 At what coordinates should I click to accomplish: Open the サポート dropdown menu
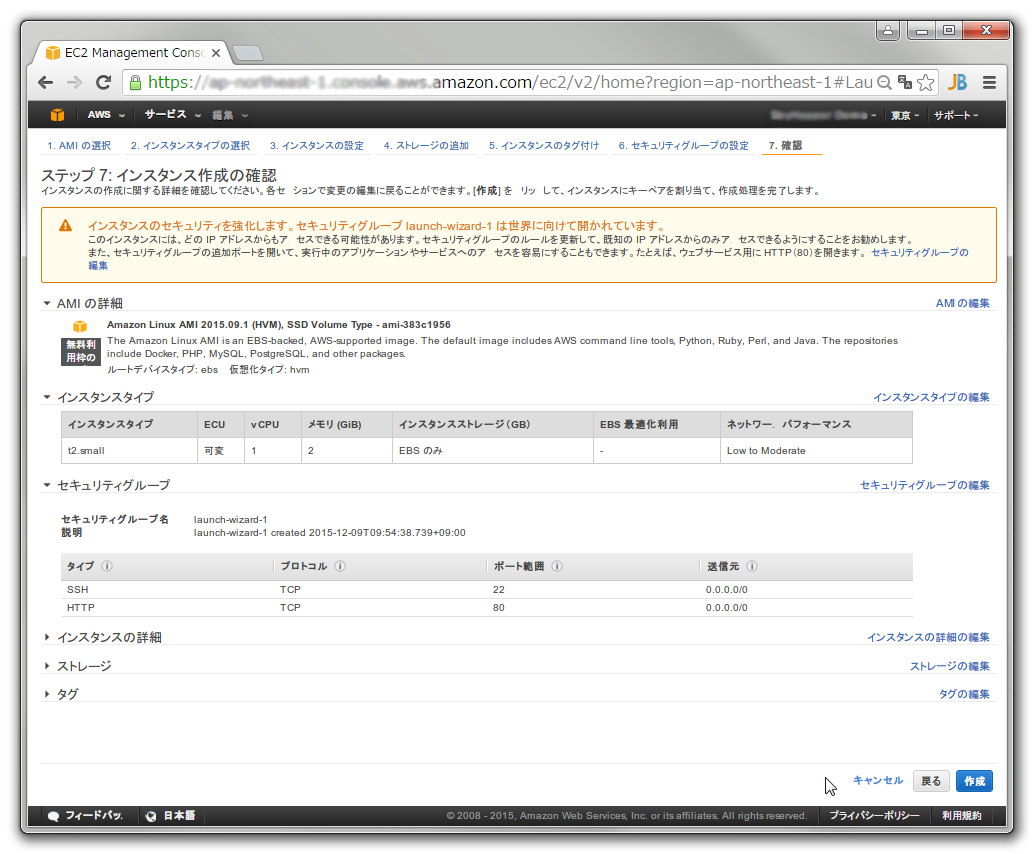point(956,115)
